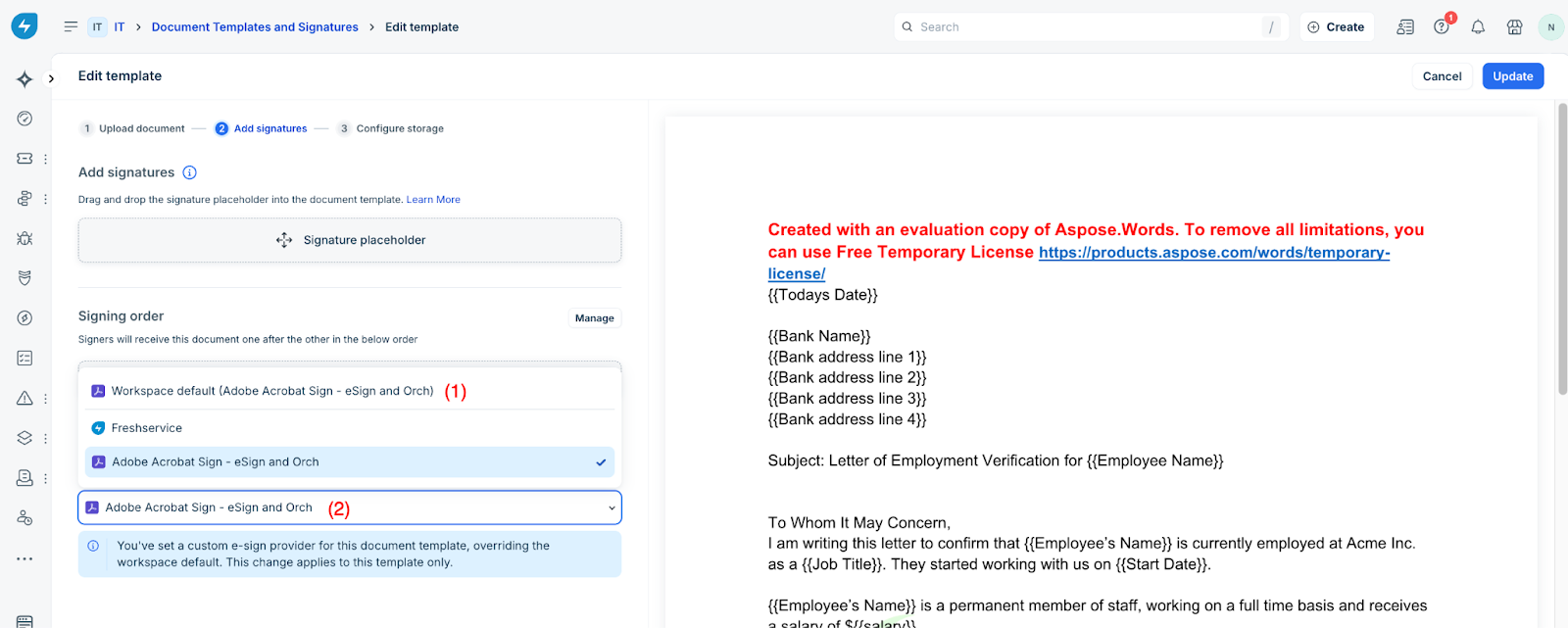The image size is (1568, 628).
Task: Select checked Adobe Acrobat Sign option in list
Action: (350, 462)
